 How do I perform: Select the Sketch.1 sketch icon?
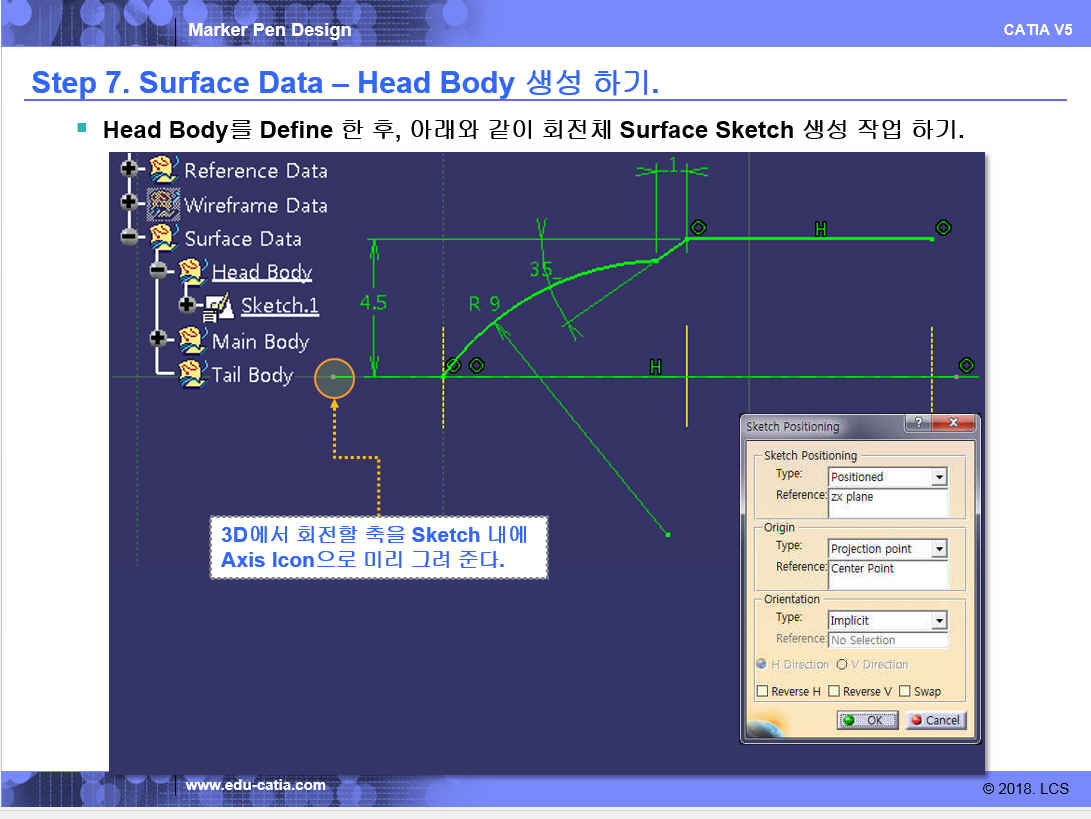(220, 306)
